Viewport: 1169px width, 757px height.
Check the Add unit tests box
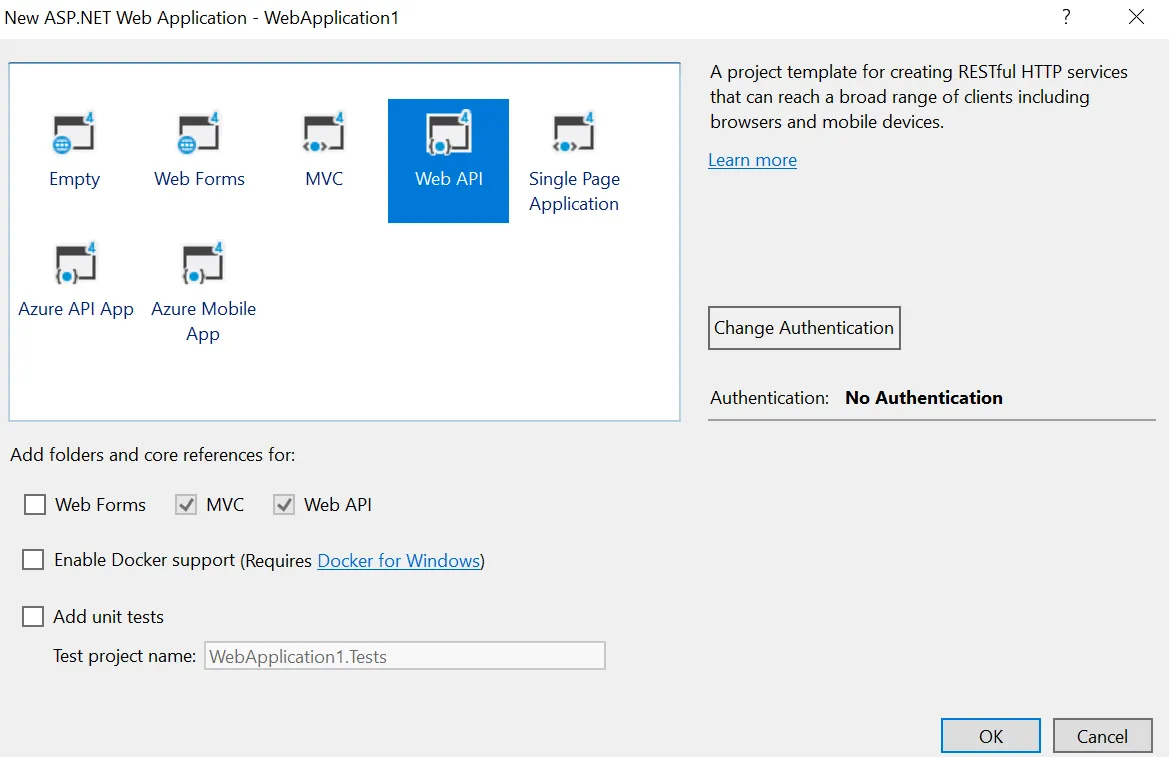33,617
